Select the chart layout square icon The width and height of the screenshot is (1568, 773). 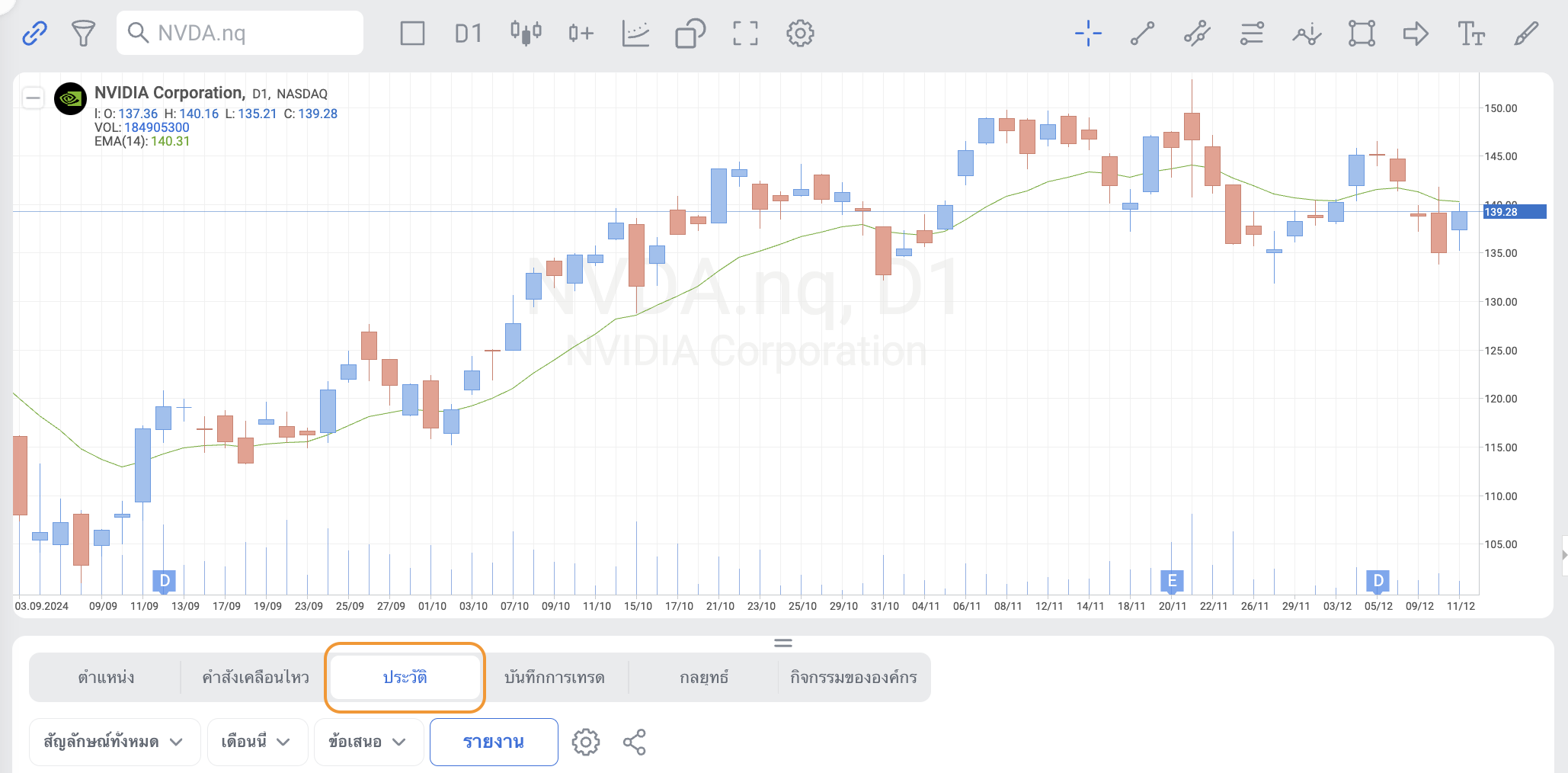click(412, 34)
